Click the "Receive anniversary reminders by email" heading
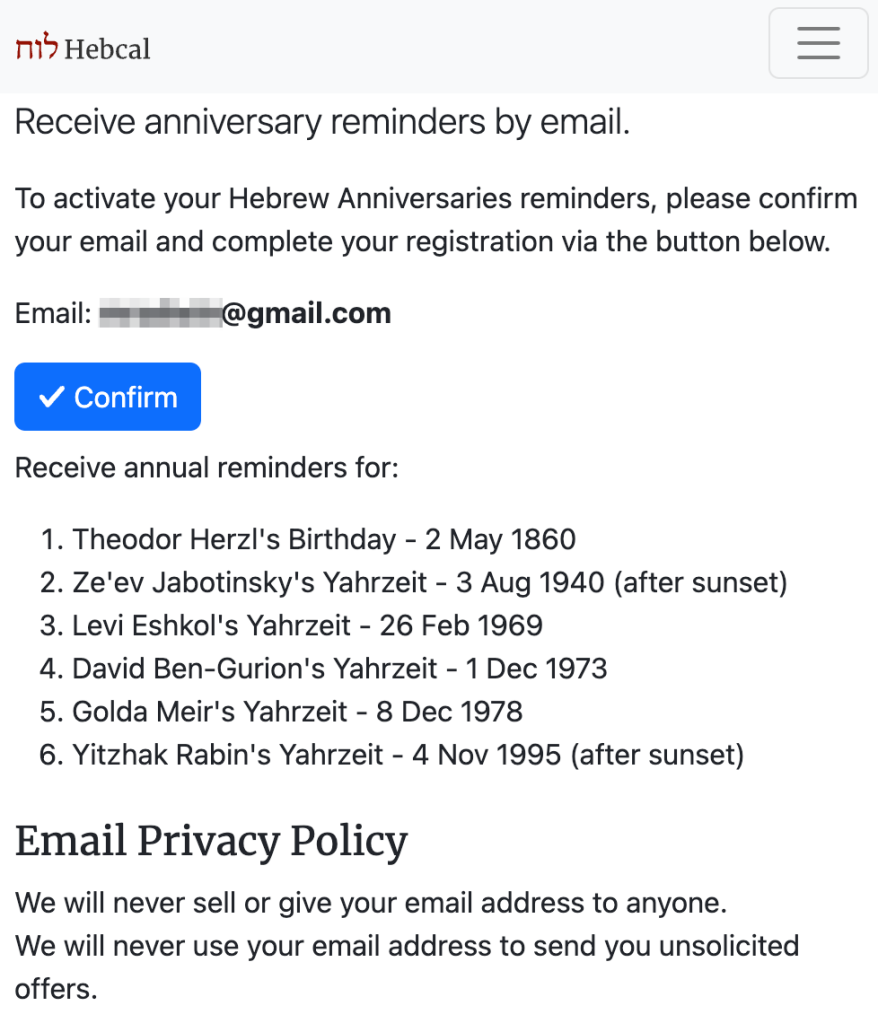The height and width of the screenshot is (1023, 878). point(322,122)
